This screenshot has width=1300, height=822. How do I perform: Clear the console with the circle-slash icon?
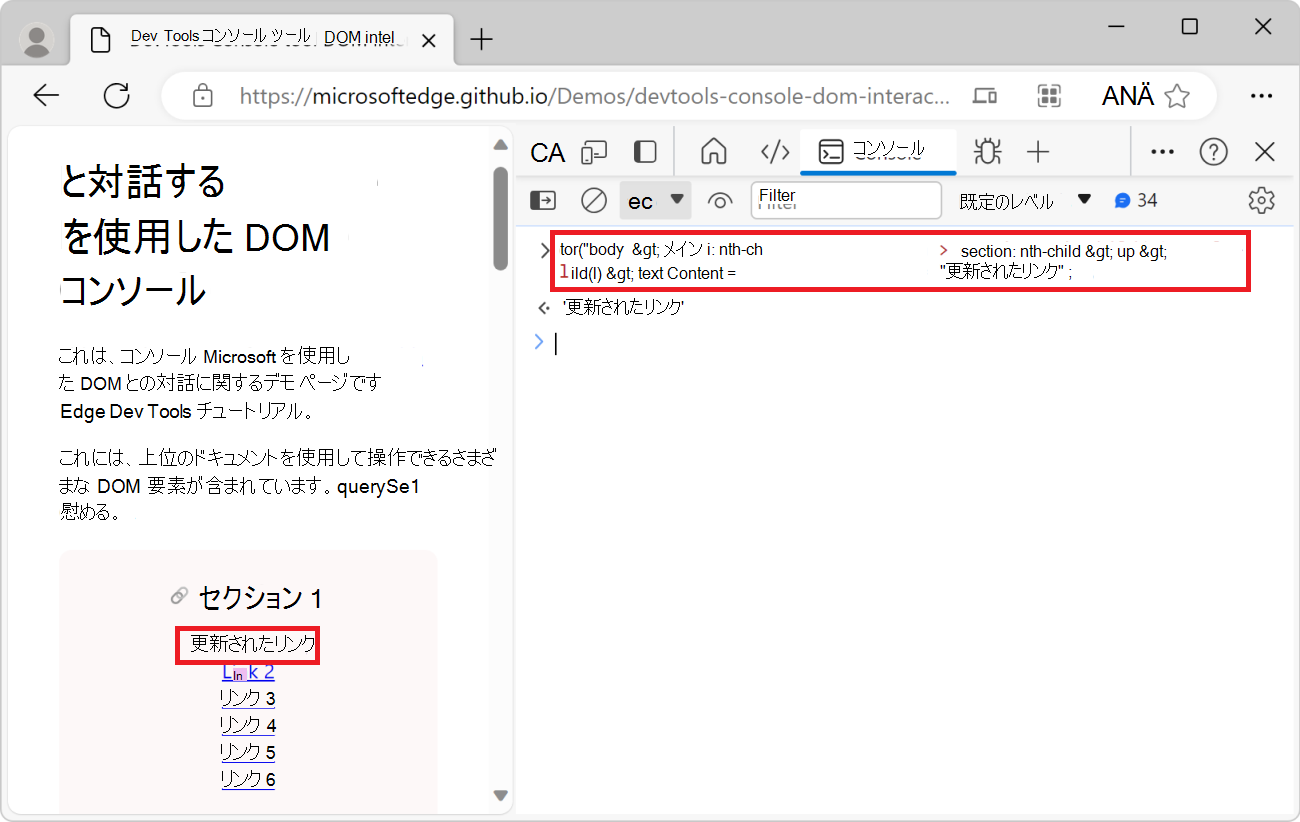(593, 200)
